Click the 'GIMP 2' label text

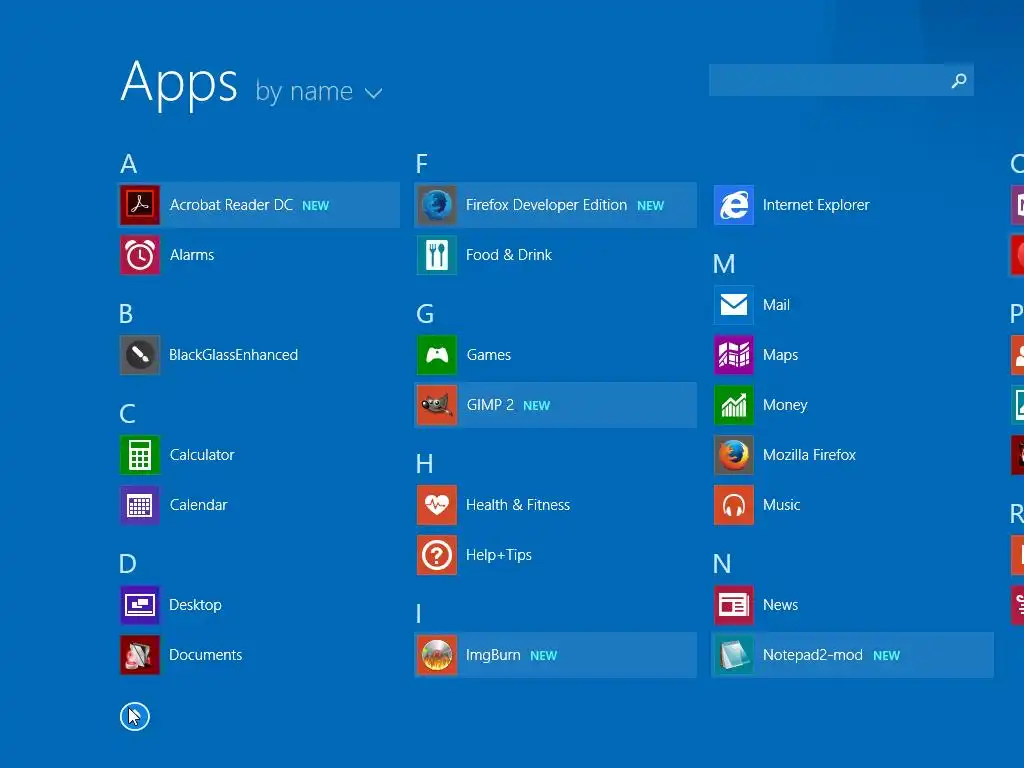tap(490, 405)
